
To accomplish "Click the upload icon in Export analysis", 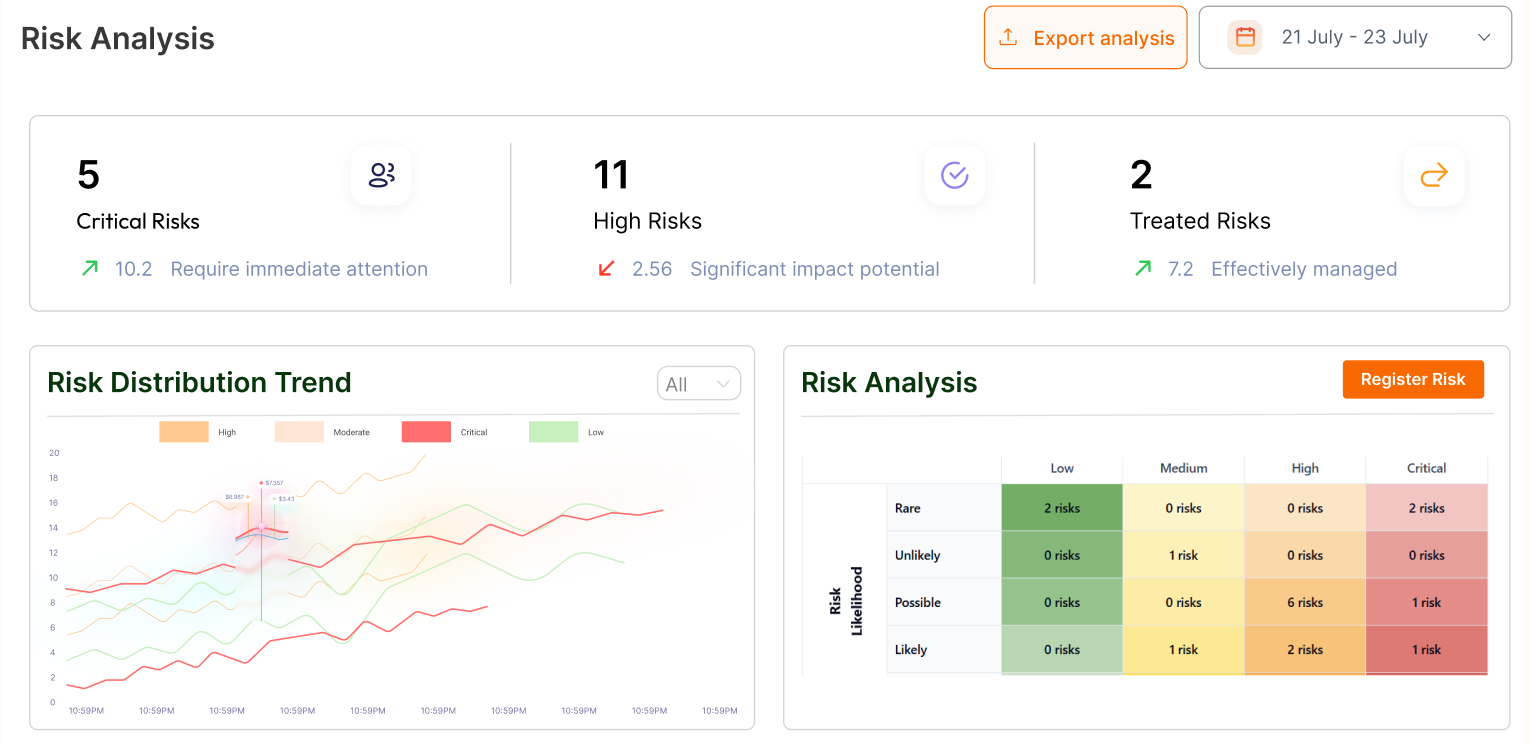I will point(1008,38).
